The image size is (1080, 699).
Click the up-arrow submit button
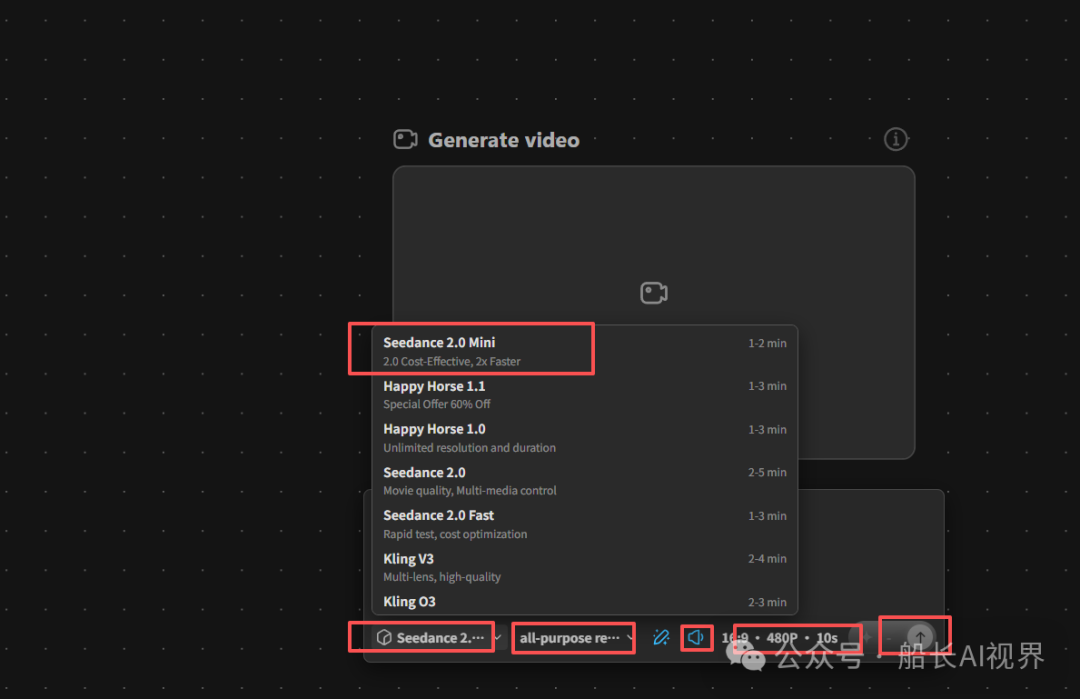coord(920,636)
